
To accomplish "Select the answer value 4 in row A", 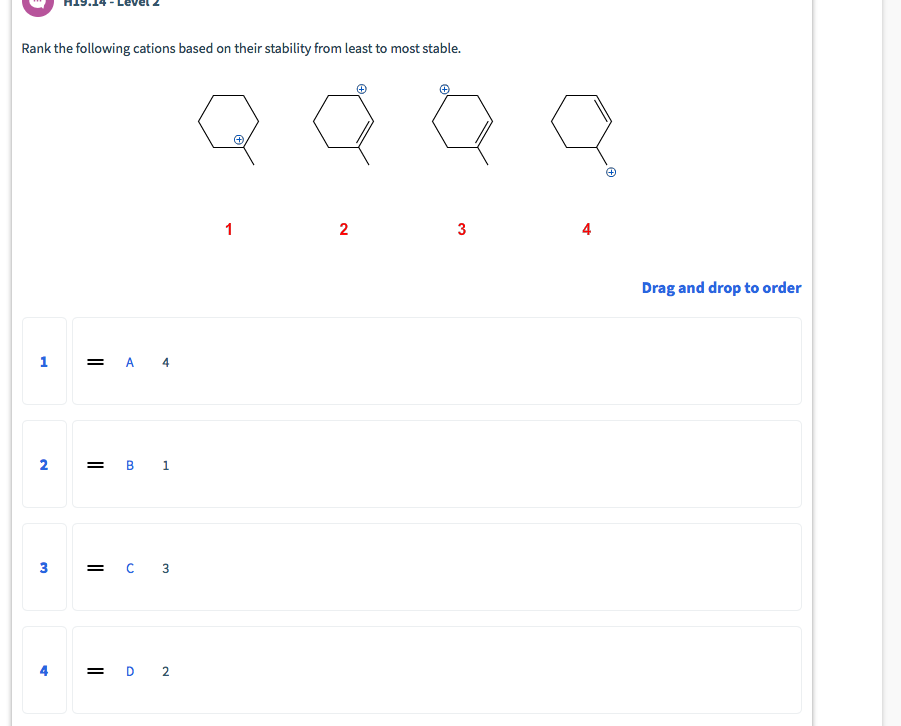I will (165, 362).
